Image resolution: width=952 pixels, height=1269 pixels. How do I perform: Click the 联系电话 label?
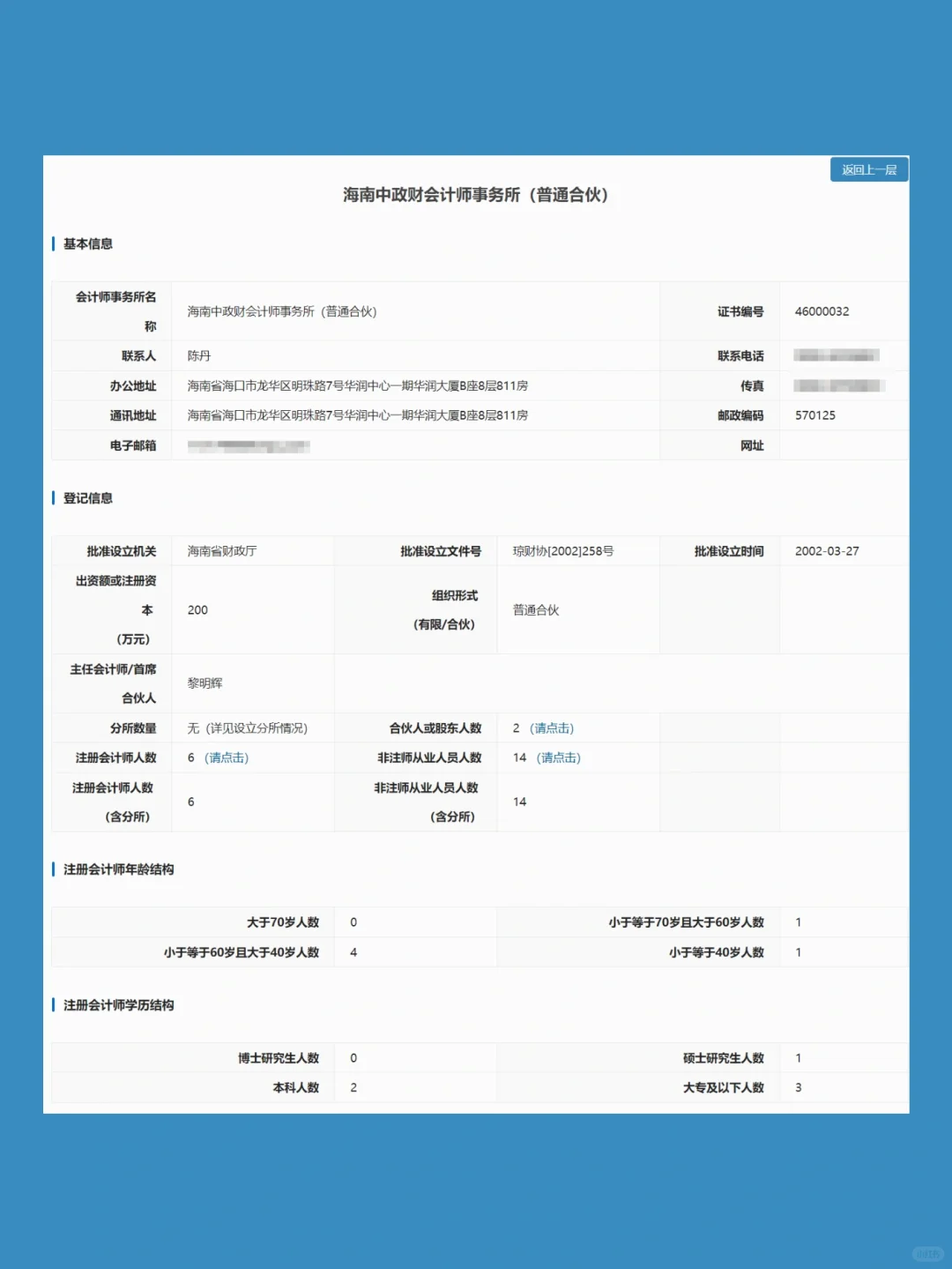click(740, 356)
